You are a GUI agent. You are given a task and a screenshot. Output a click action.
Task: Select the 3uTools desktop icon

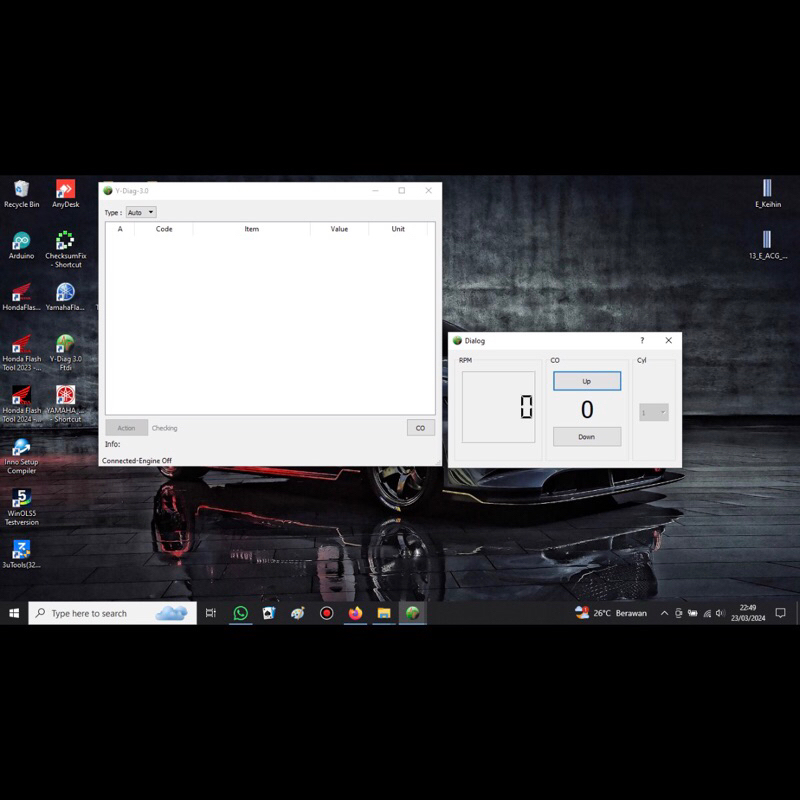(x=21, y=554)
